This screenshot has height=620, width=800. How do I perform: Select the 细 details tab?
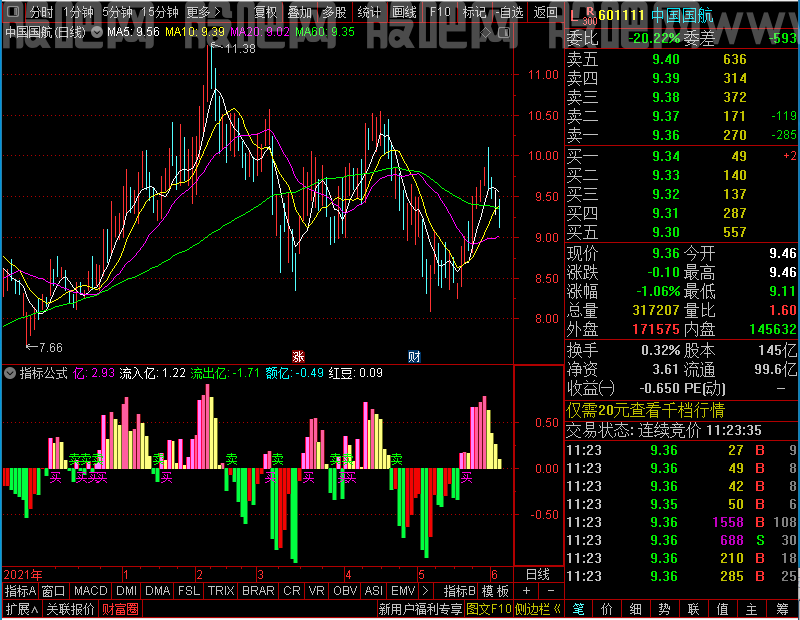pyautogui.click(x=635, y=609)
